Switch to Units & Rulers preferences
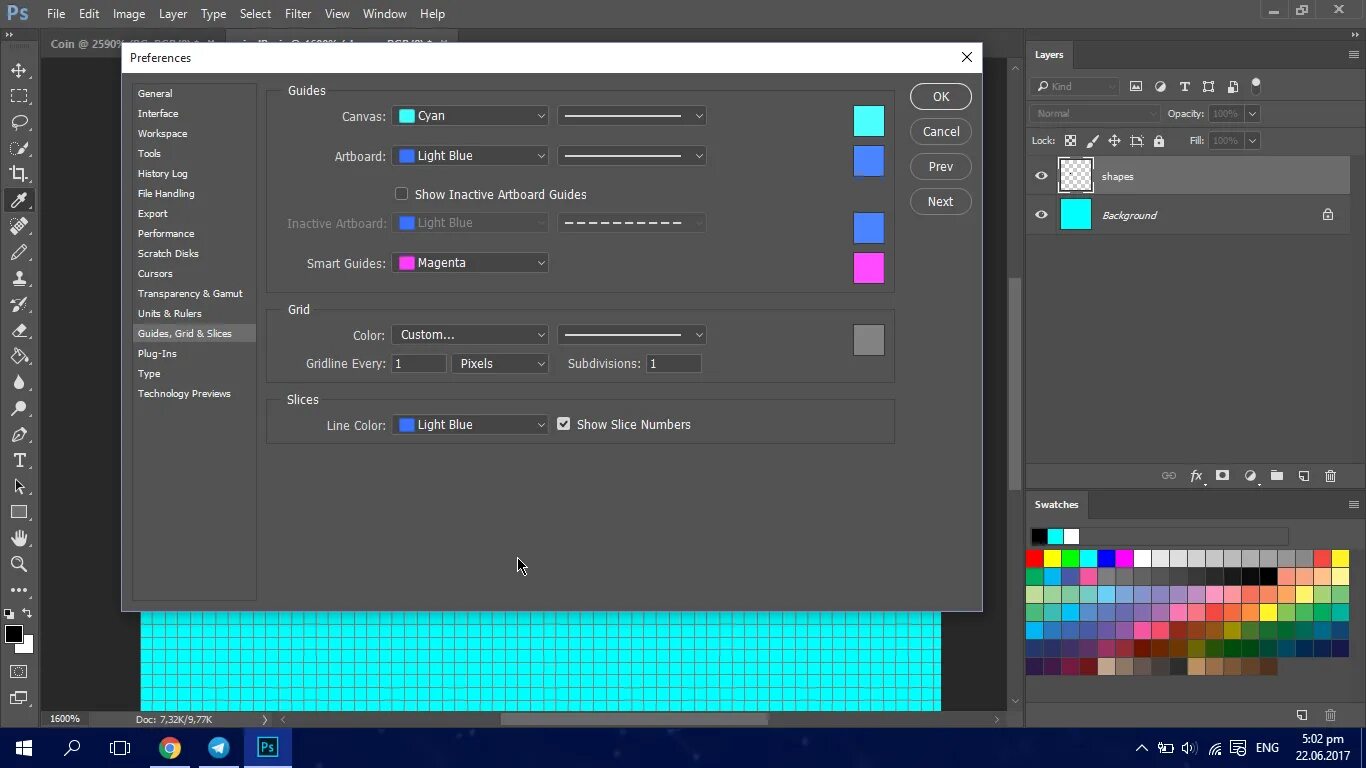Image resolution: width=1366 pixels, height=768 pixels. 170,313
